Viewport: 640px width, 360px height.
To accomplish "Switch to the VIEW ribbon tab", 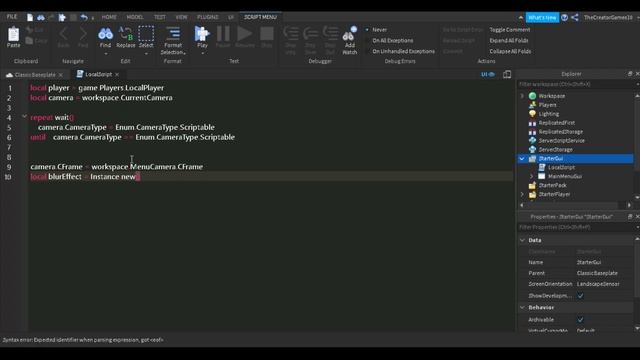I will pos(181,17).
